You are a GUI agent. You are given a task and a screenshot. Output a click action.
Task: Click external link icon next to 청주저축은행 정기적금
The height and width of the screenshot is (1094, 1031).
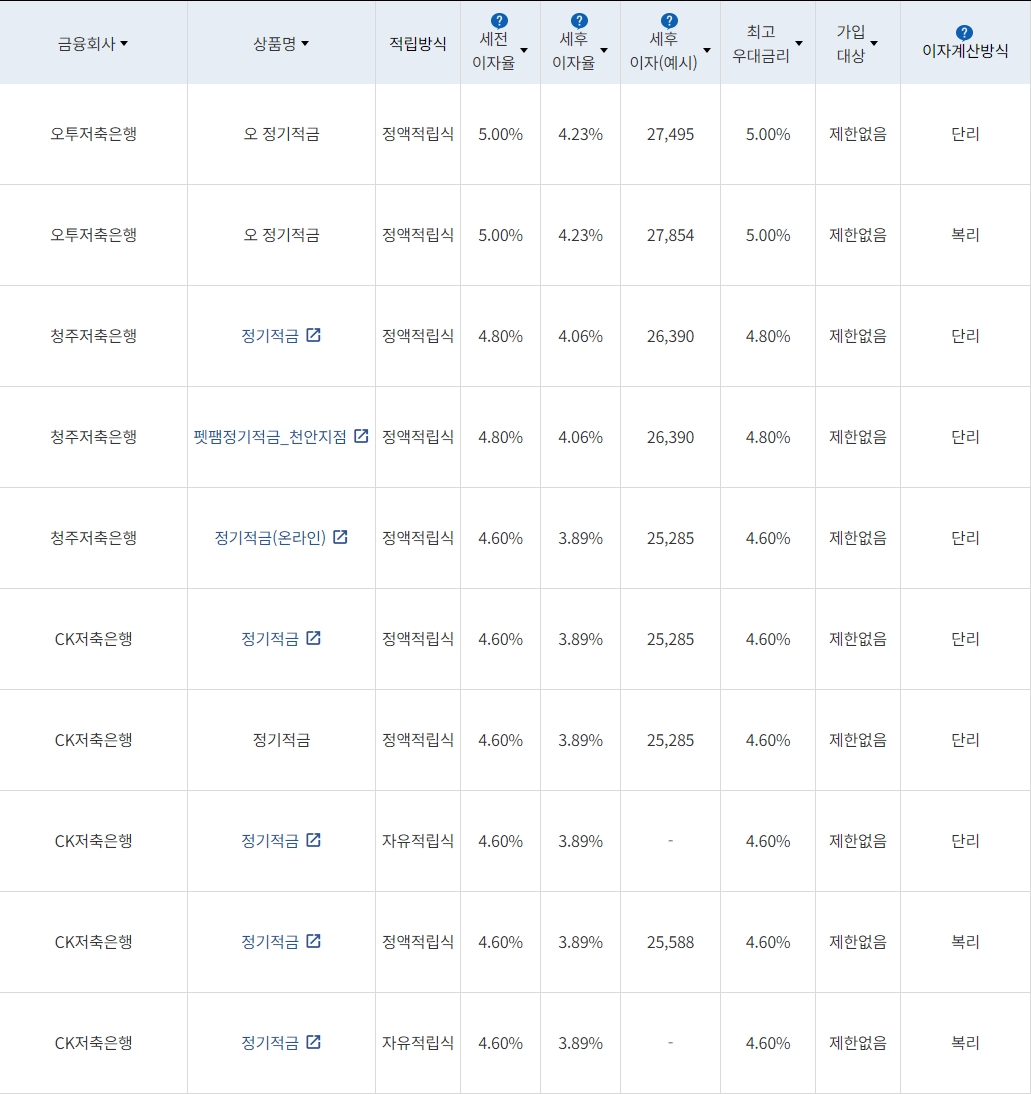tap(315, 334)
